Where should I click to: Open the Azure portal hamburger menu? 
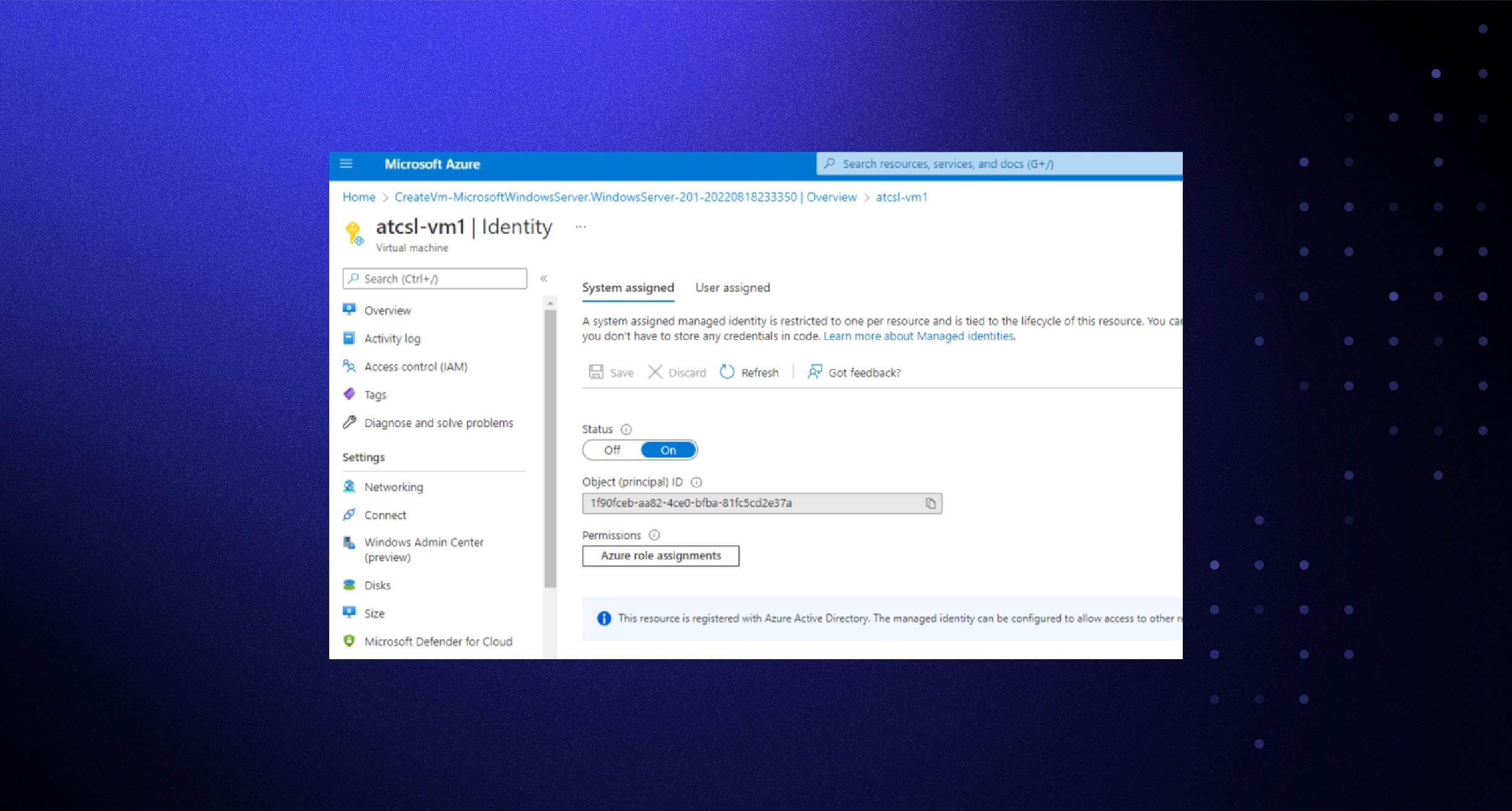click(x=346, y=164)
